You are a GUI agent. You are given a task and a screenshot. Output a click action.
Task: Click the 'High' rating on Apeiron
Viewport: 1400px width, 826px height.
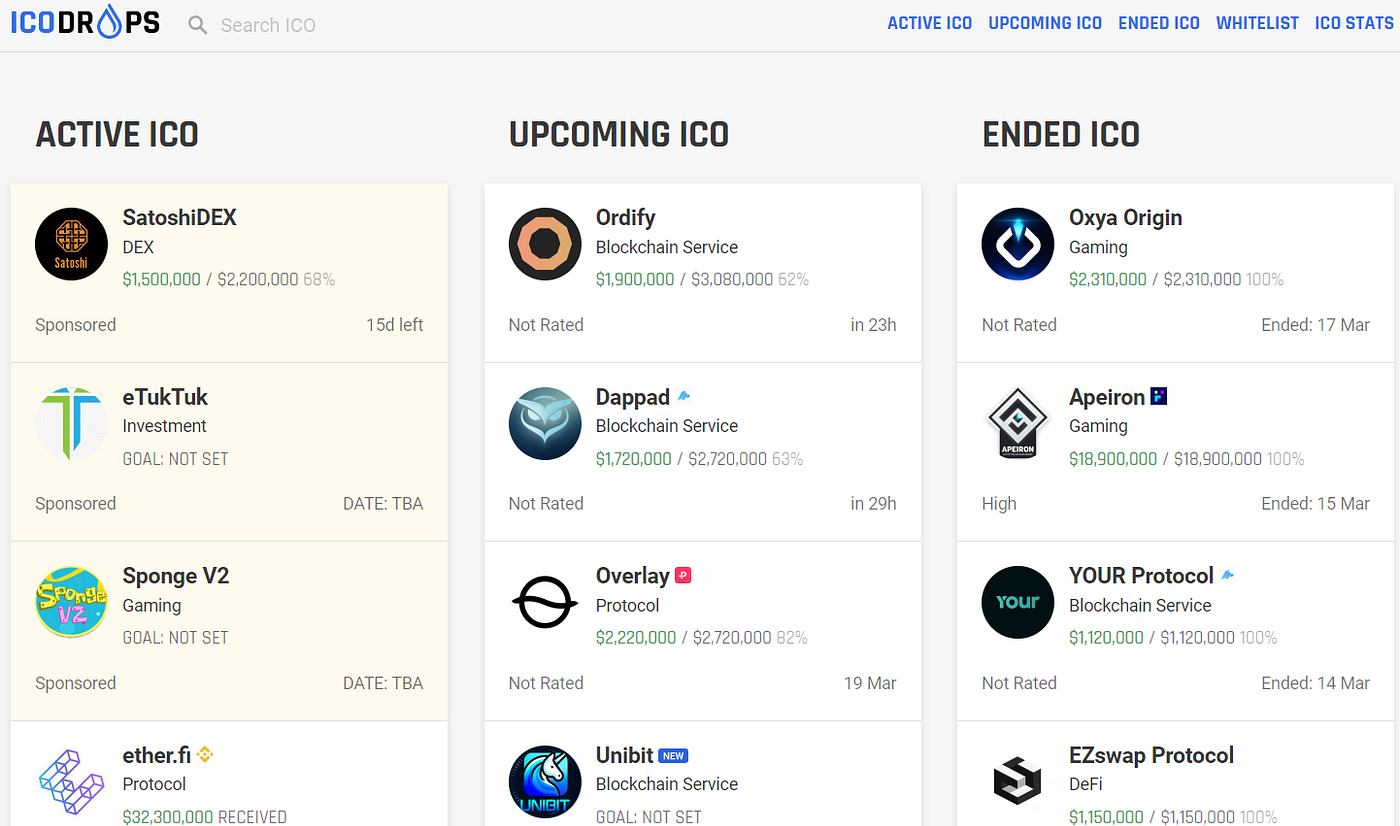[x=999, y=504]
